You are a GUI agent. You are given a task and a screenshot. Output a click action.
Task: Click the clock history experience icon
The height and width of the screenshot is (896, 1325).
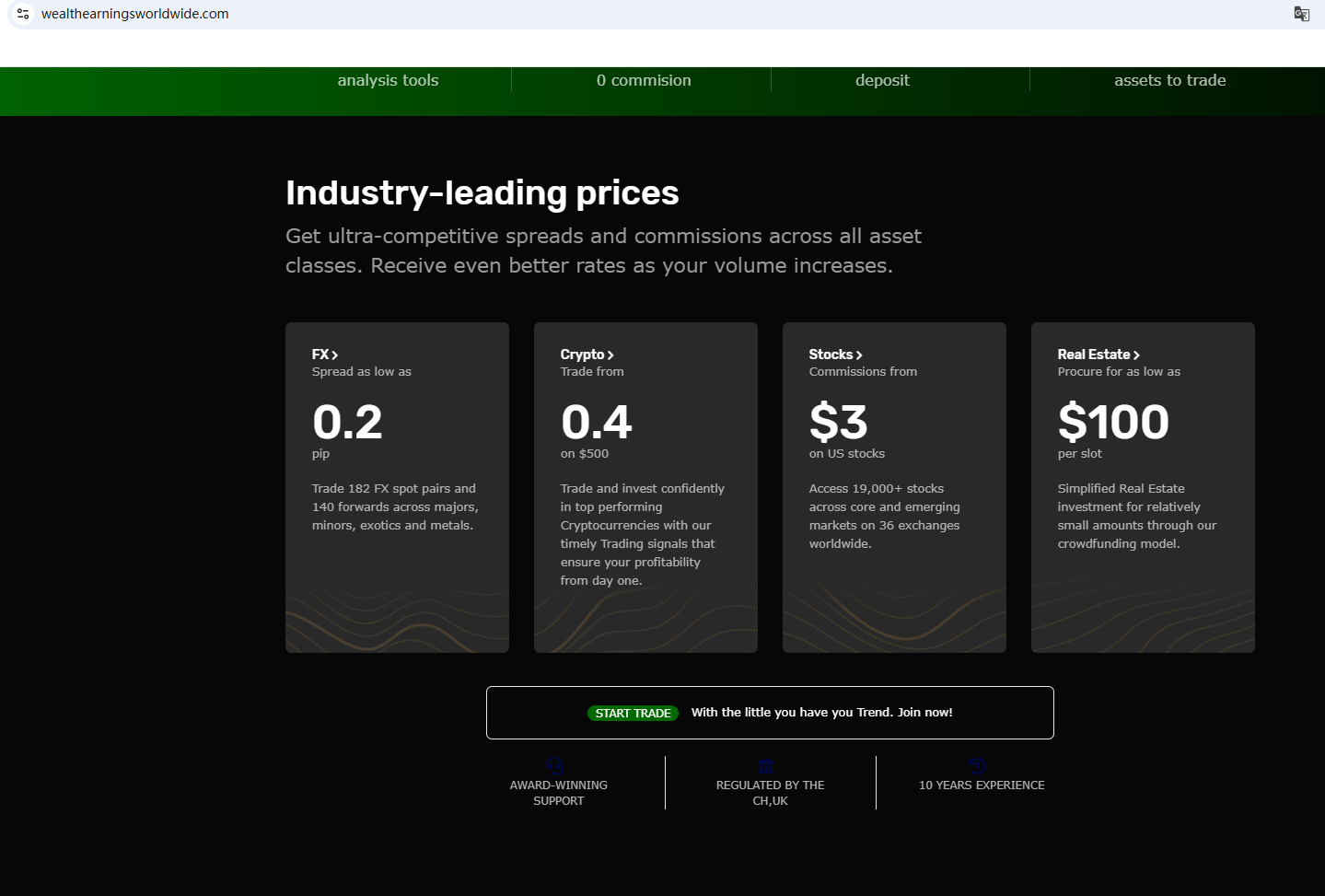point(977,766)
